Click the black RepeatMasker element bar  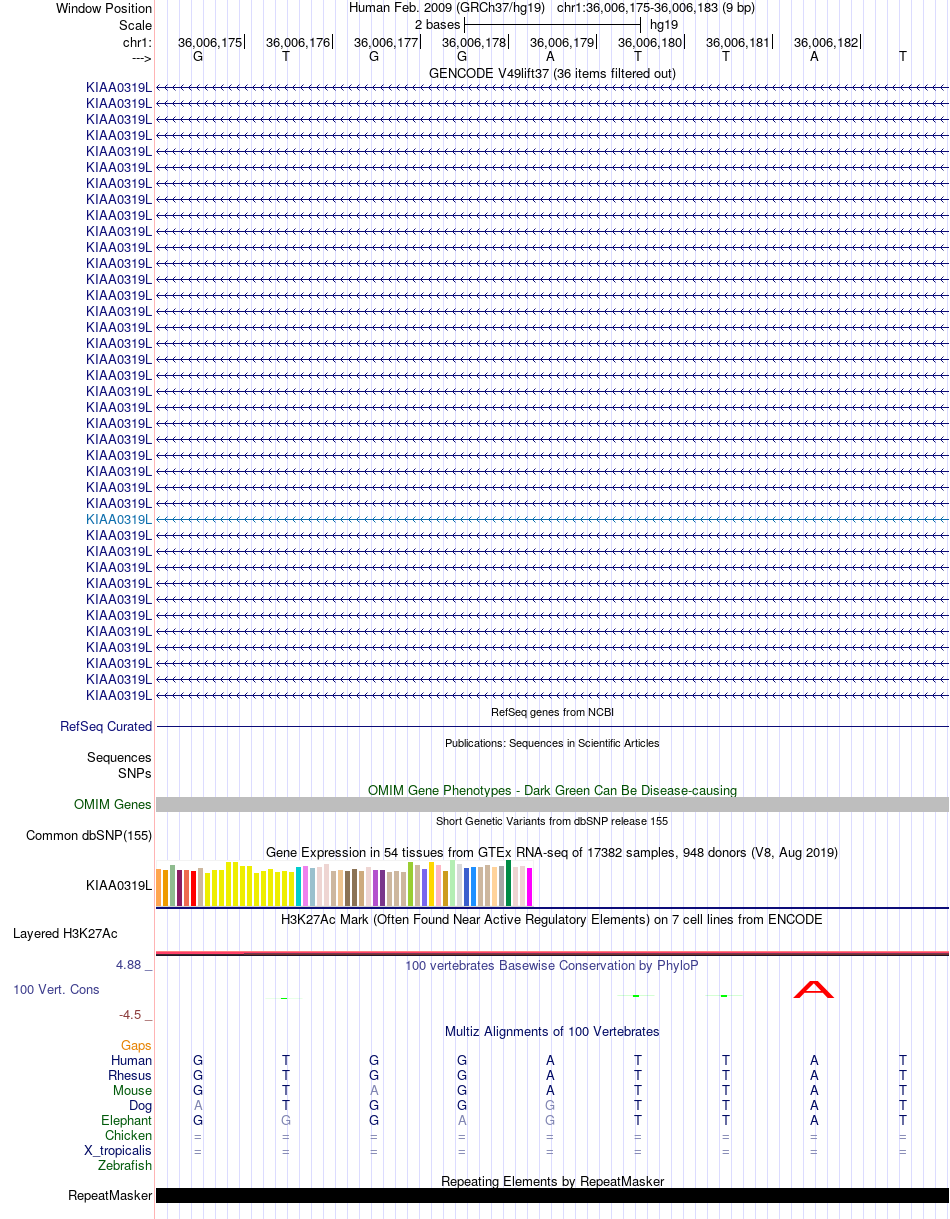(552, 1196)
